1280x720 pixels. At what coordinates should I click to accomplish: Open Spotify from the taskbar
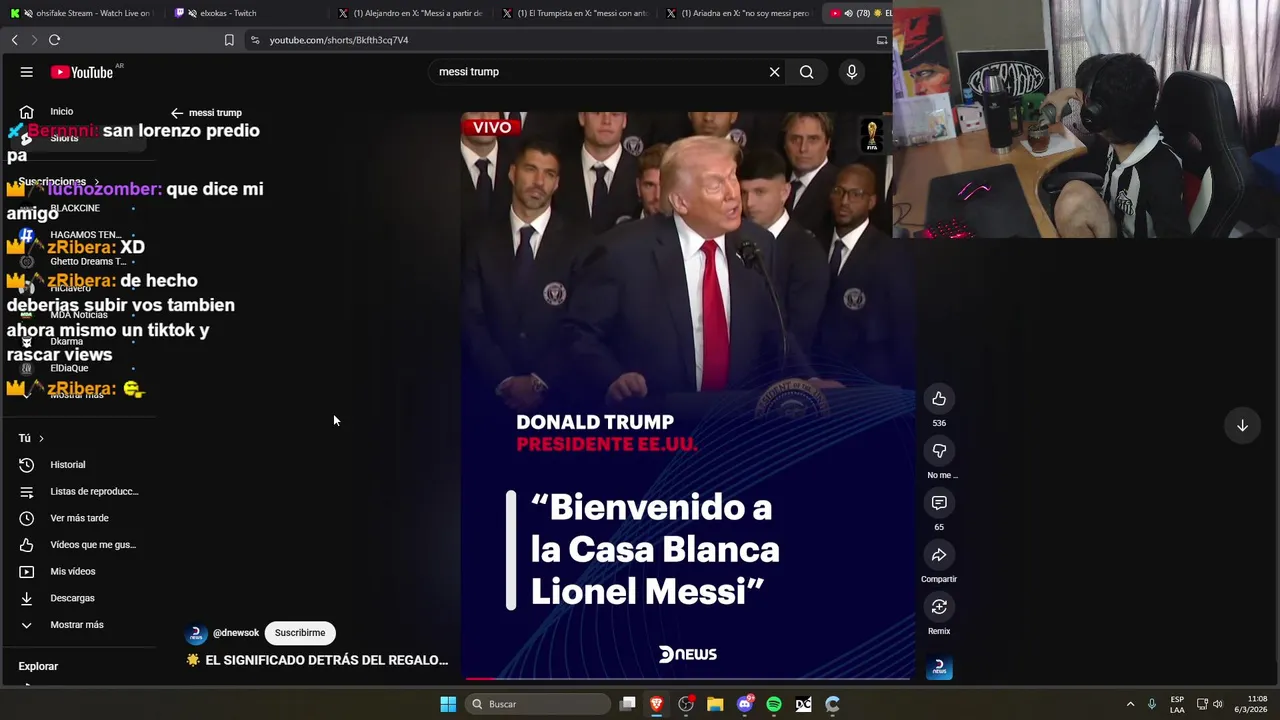774,704
